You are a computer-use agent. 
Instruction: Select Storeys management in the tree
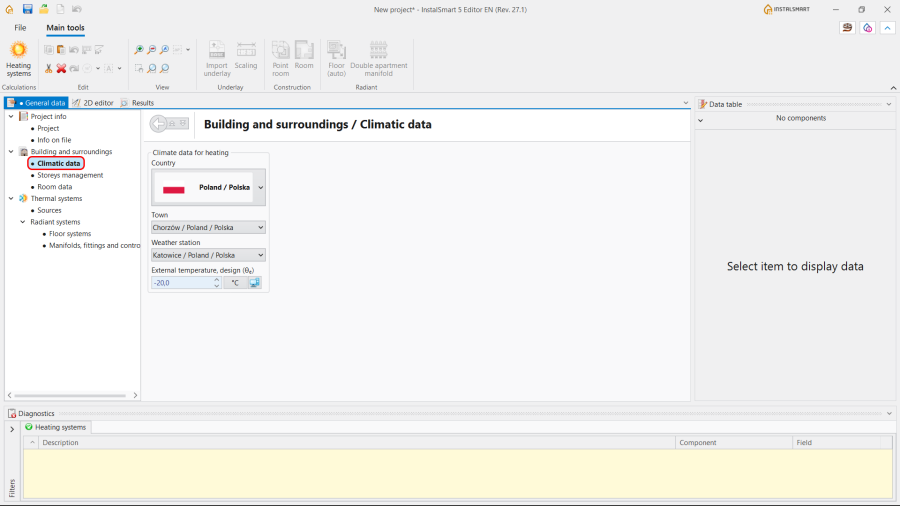pyautogui.click(x=70, y=176)
